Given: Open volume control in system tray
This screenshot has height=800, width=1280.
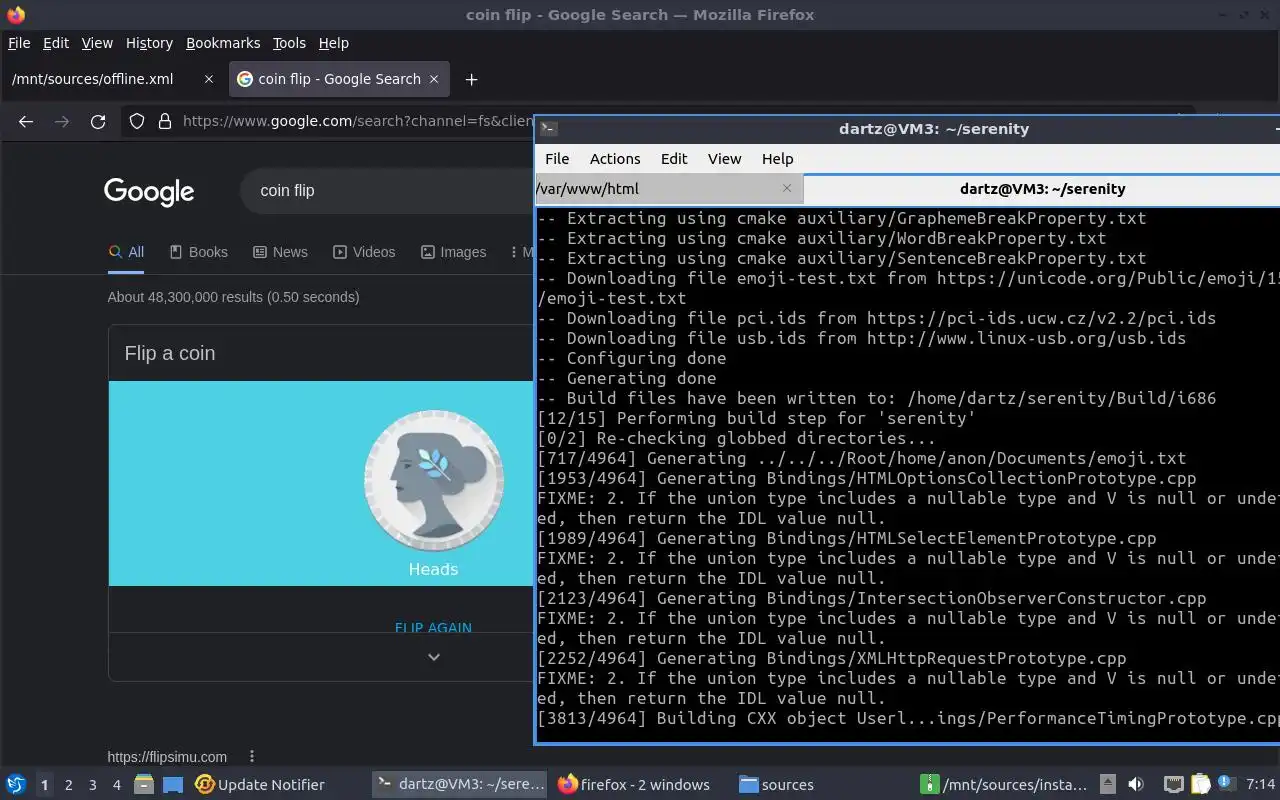Looking at the screenshot, I should 1136,785.
